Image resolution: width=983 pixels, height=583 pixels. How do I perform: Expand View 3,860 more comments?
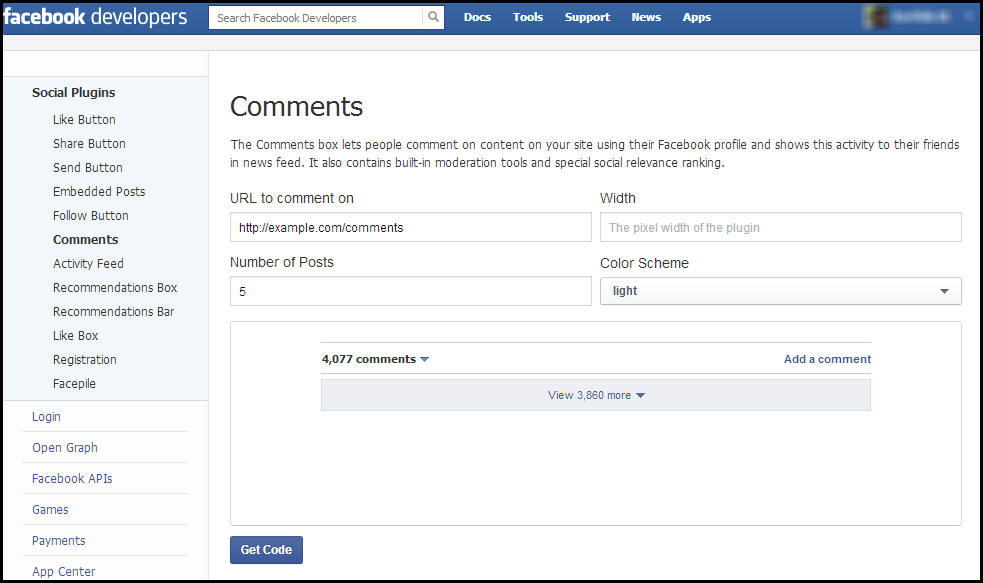595,395
